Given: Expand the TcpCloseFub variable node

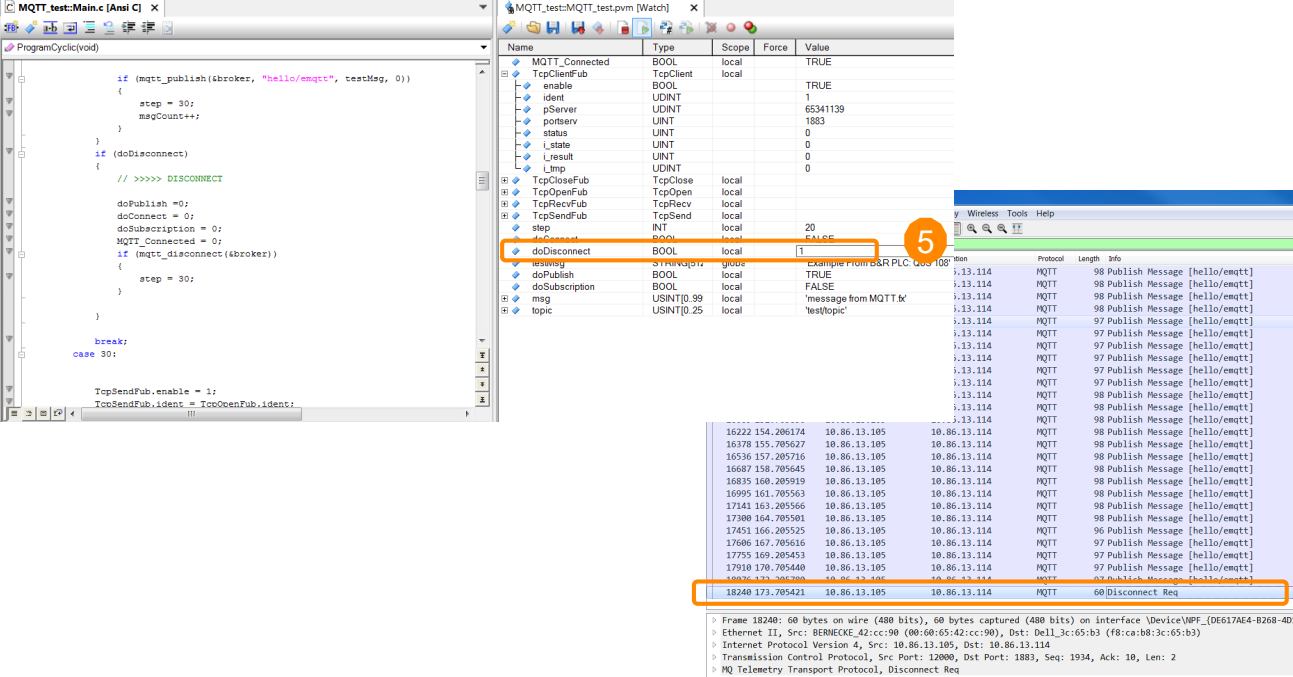Looking at the screenshot, I should click(x=505, y=180).
